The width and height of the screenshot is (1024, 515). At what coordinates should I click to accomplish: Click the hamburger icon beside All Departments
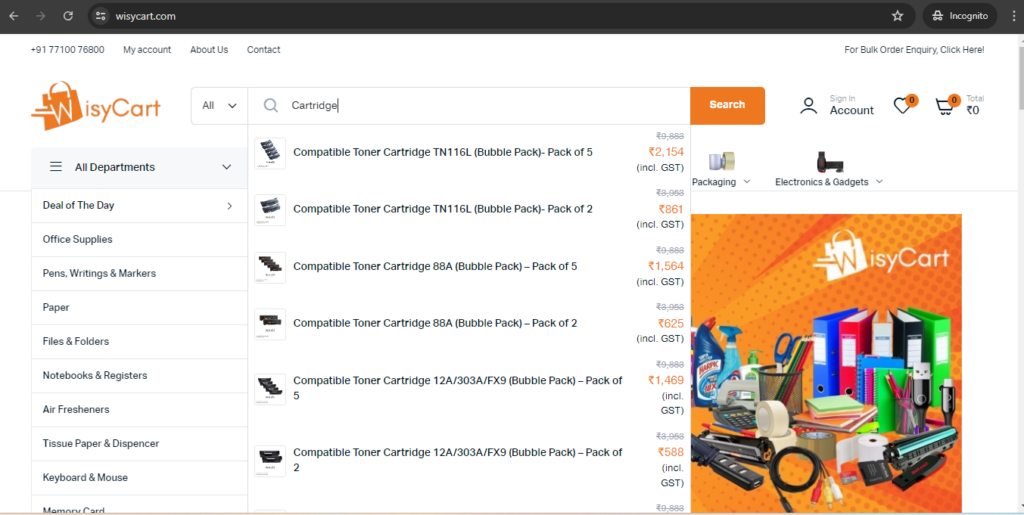[56, 166]
